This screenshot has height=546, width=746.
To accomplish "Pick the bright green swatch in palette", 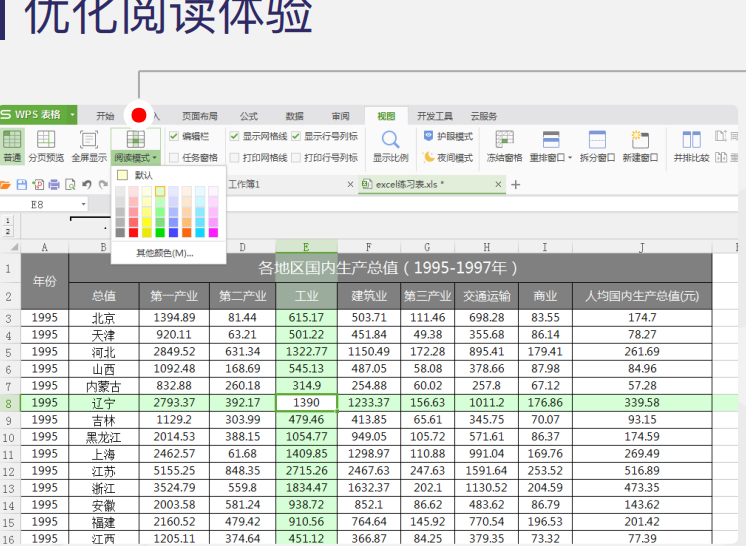I will point(160,233).
